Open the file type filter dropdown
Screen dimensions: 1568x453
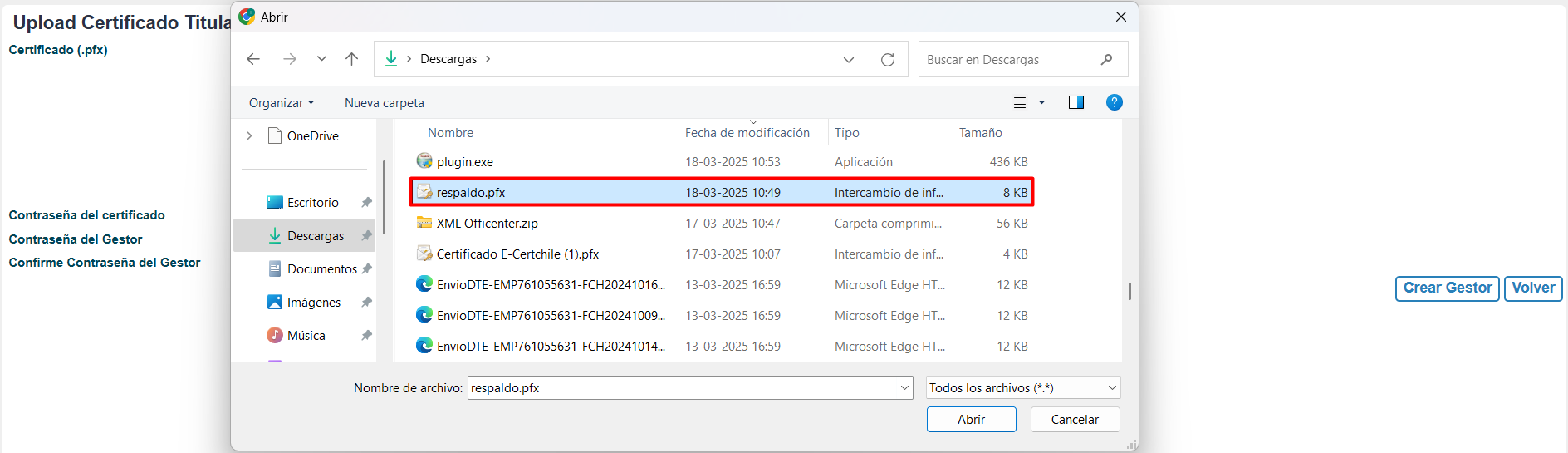(x=1023, y=388)
